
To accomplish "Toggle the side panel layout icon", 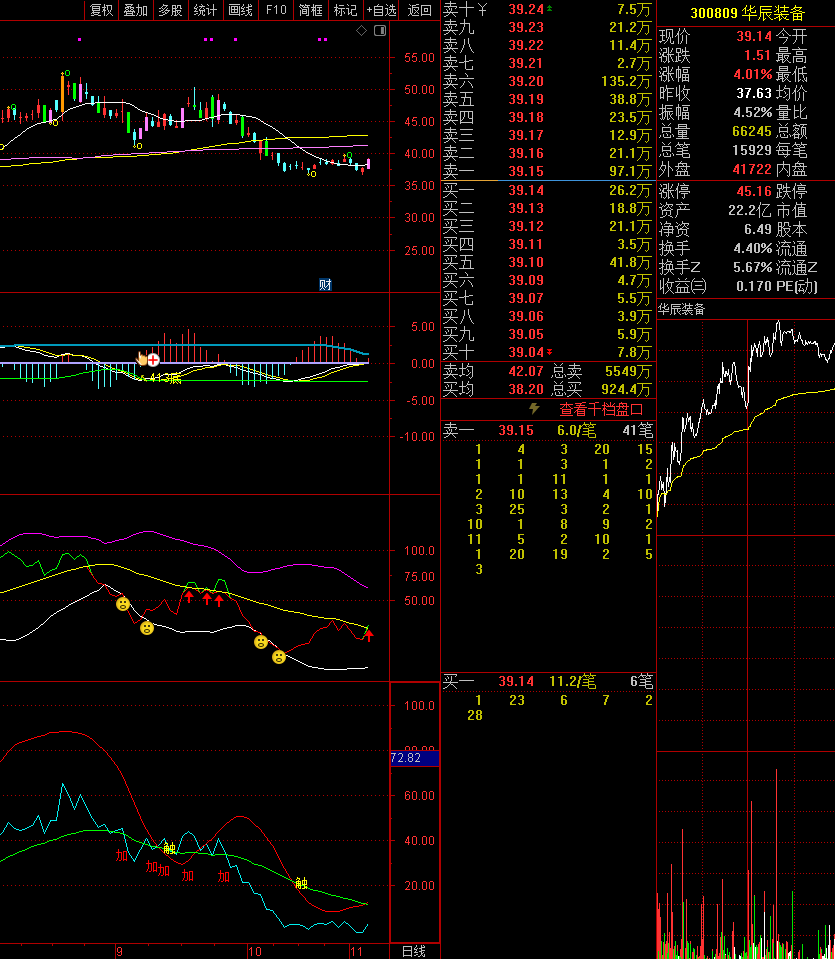I will (379, 31).
